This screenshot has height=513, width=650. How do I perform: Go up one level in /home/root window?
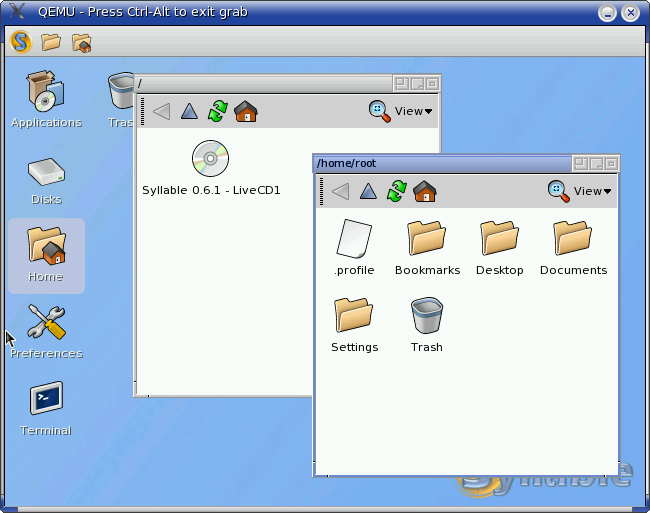(369, 191)
